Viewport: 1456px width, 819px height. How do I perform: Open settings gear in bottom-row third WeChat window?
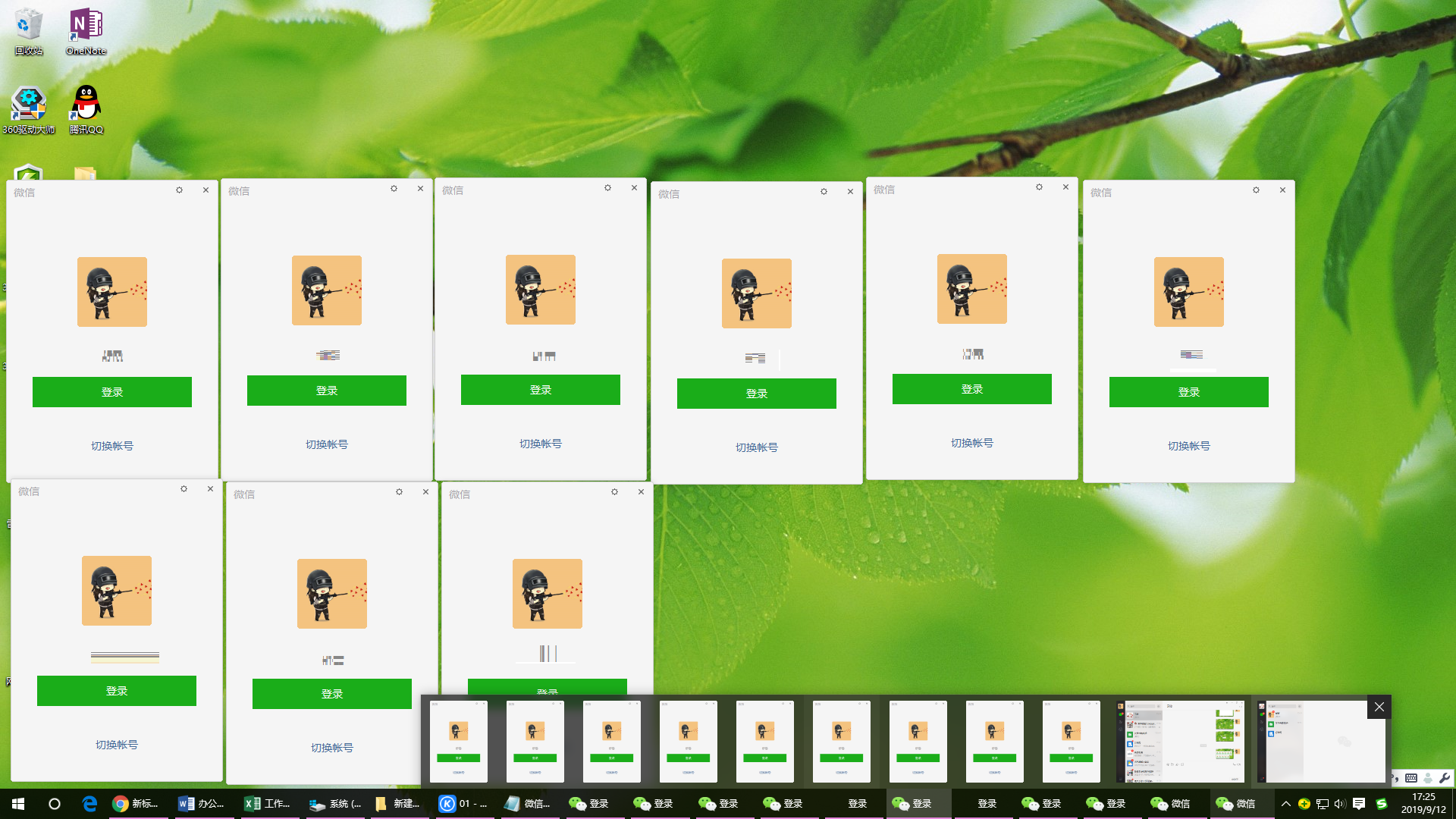[615, 492]
